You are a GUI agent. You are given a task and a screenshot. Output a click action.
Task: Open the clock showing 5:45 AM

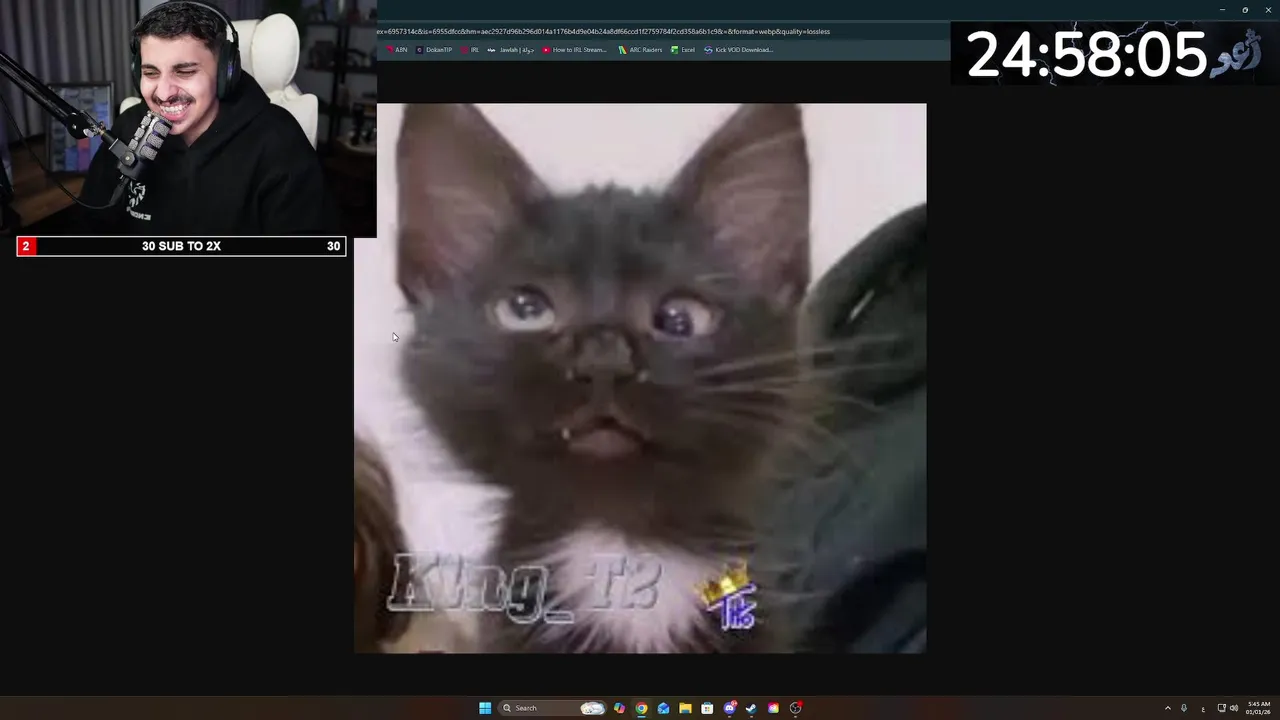[1258, 708]
